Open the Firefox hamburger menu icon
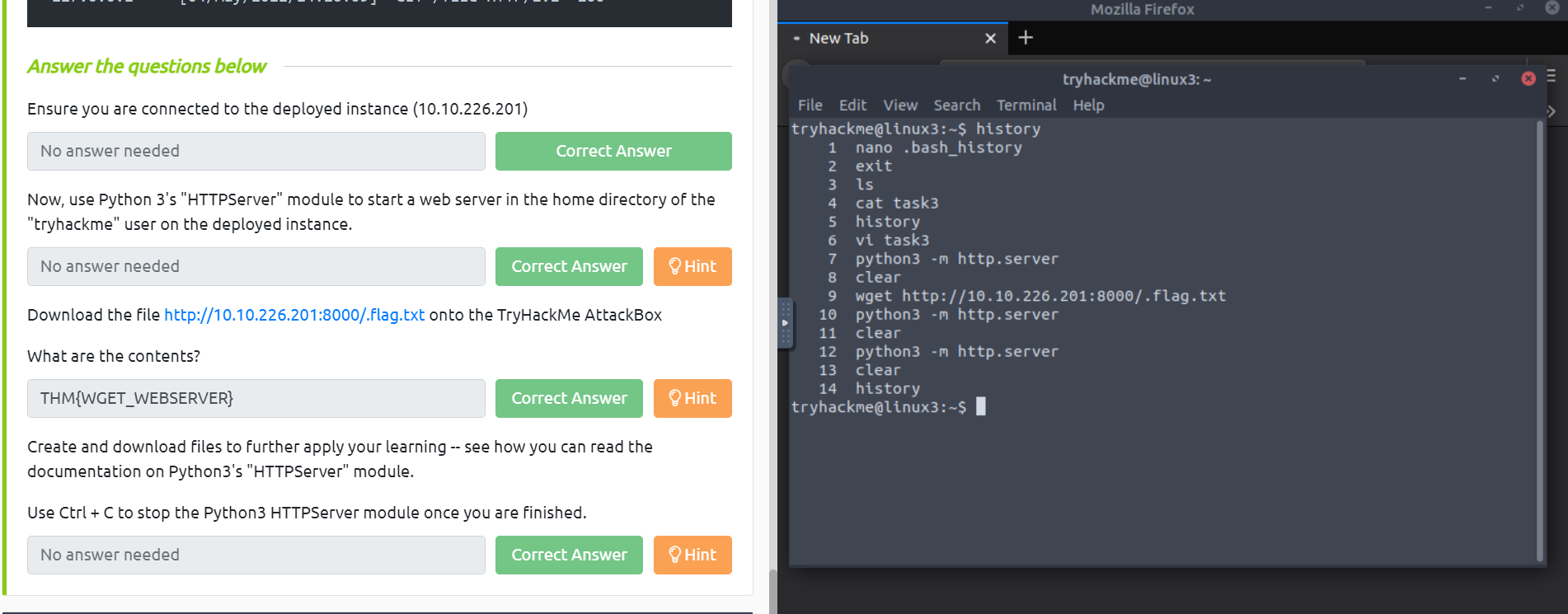 click(x=1552, y=76)
